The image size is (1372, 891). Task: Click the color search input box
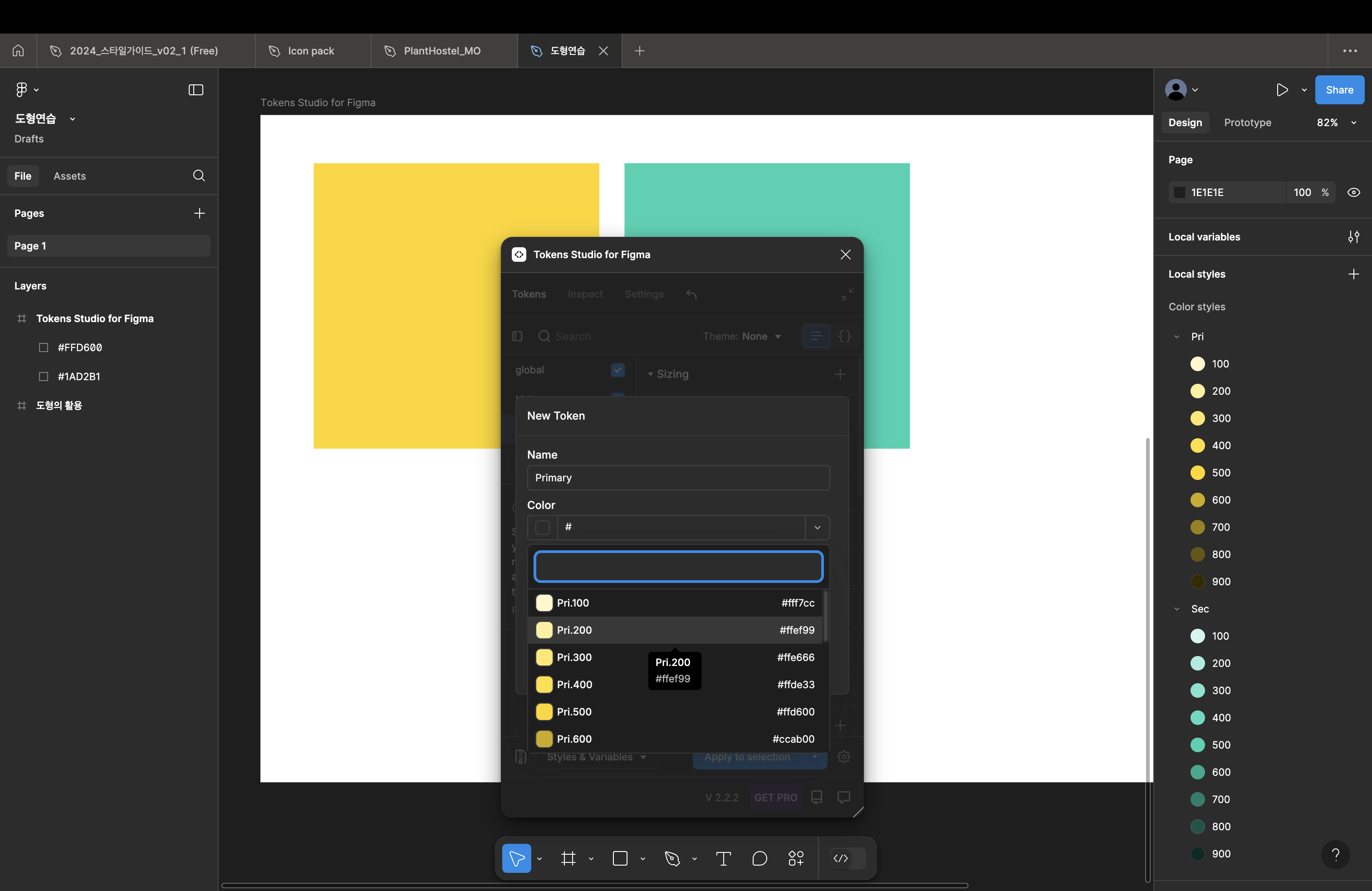point(678,567)
